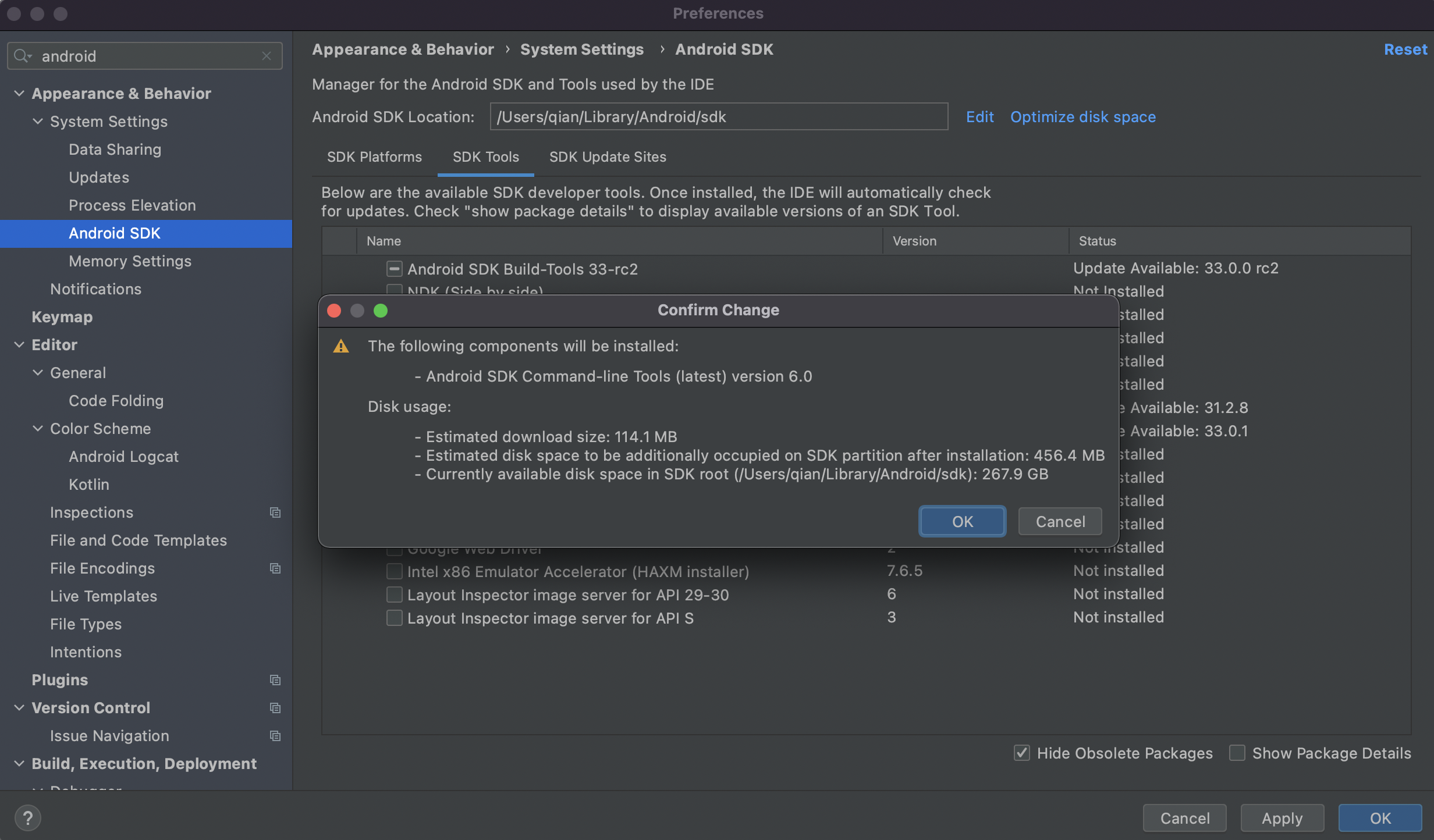Screen dimensions: 1434x840
Task: Confirm installation with the dialog OK button
Action: [x=963, y=522]
